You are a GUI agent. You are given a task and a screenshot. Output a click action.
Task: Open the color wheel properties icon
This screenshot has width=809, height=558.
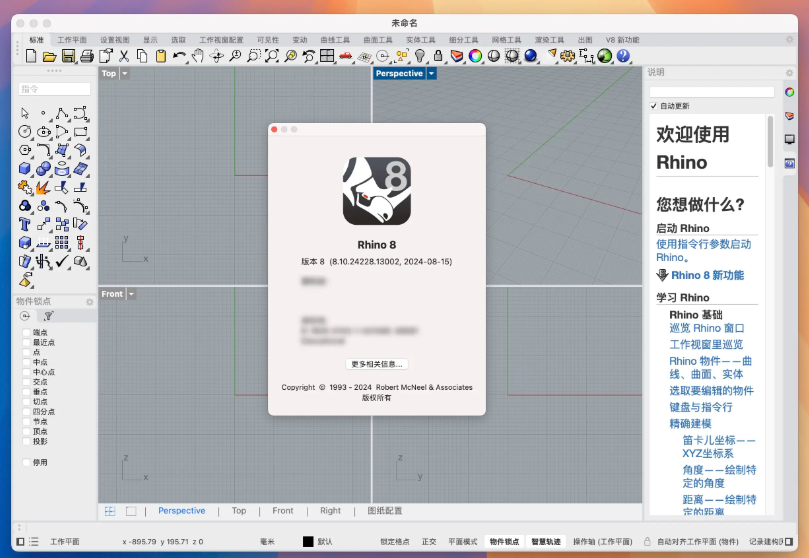point(475,56)
